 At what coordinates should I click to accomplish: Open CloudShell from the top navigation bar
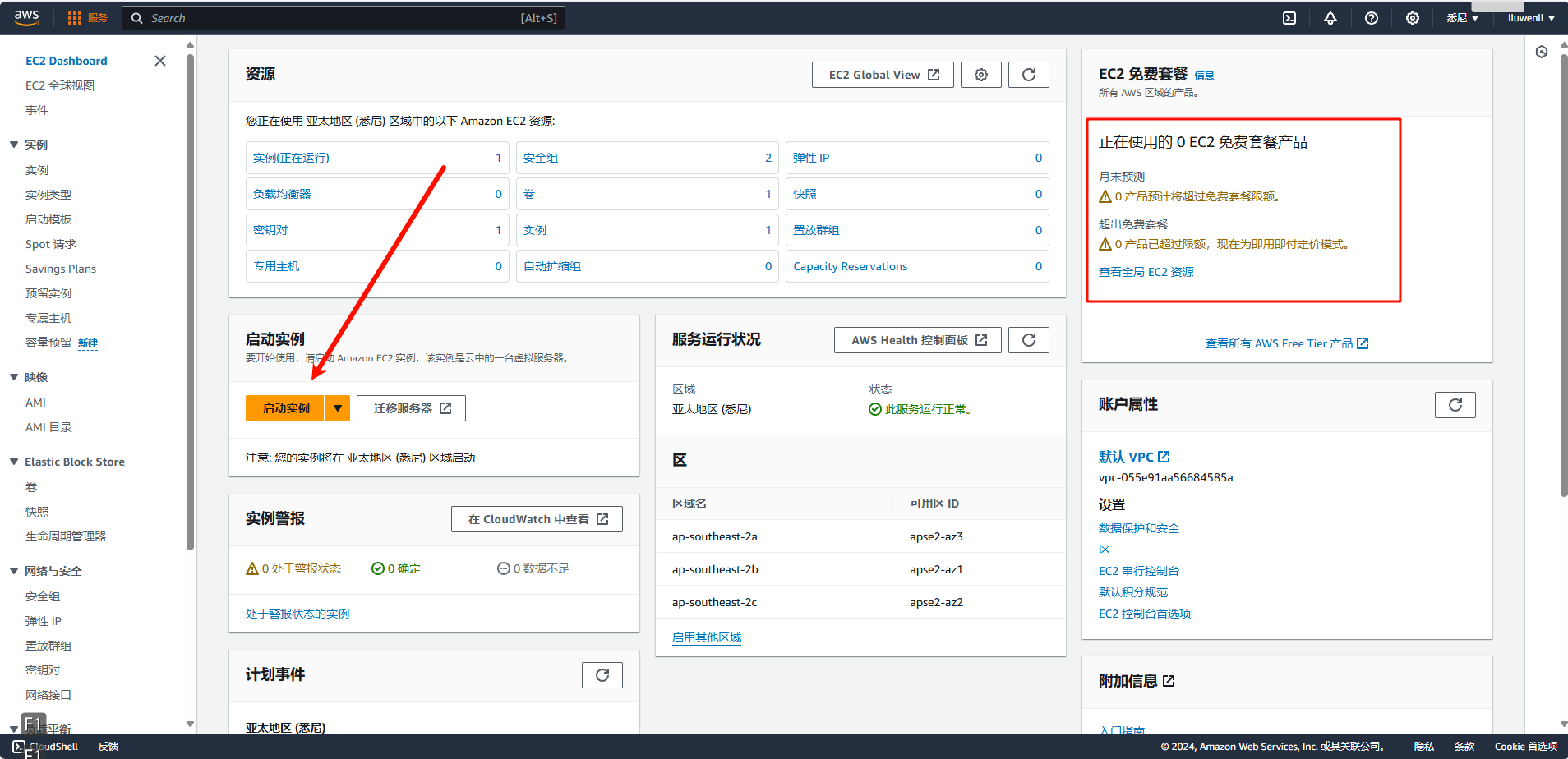coord(1289,18)
